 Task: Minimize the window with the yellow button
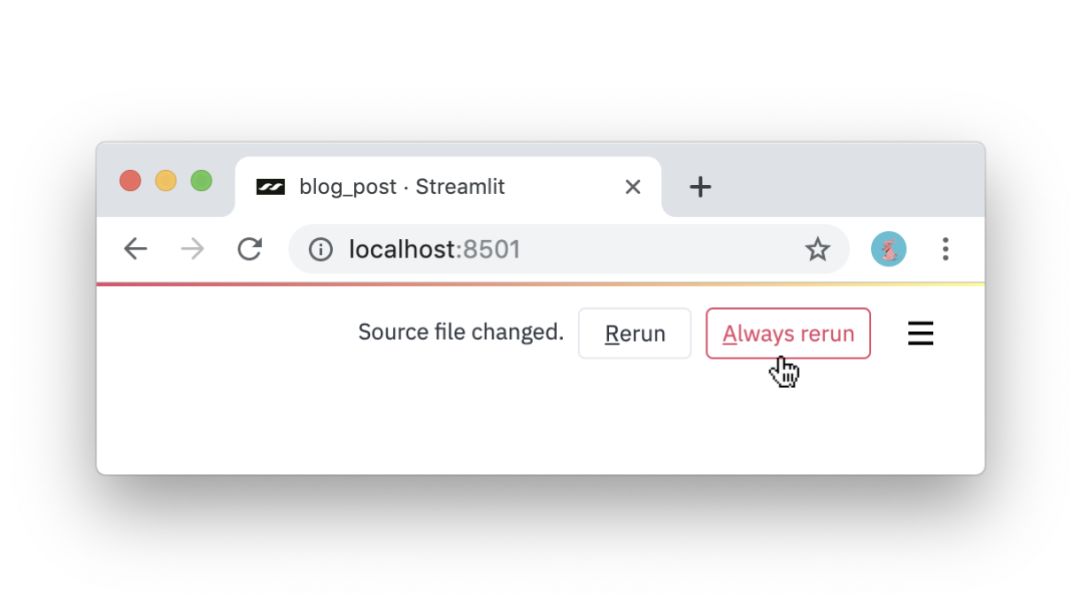point(166,181)
